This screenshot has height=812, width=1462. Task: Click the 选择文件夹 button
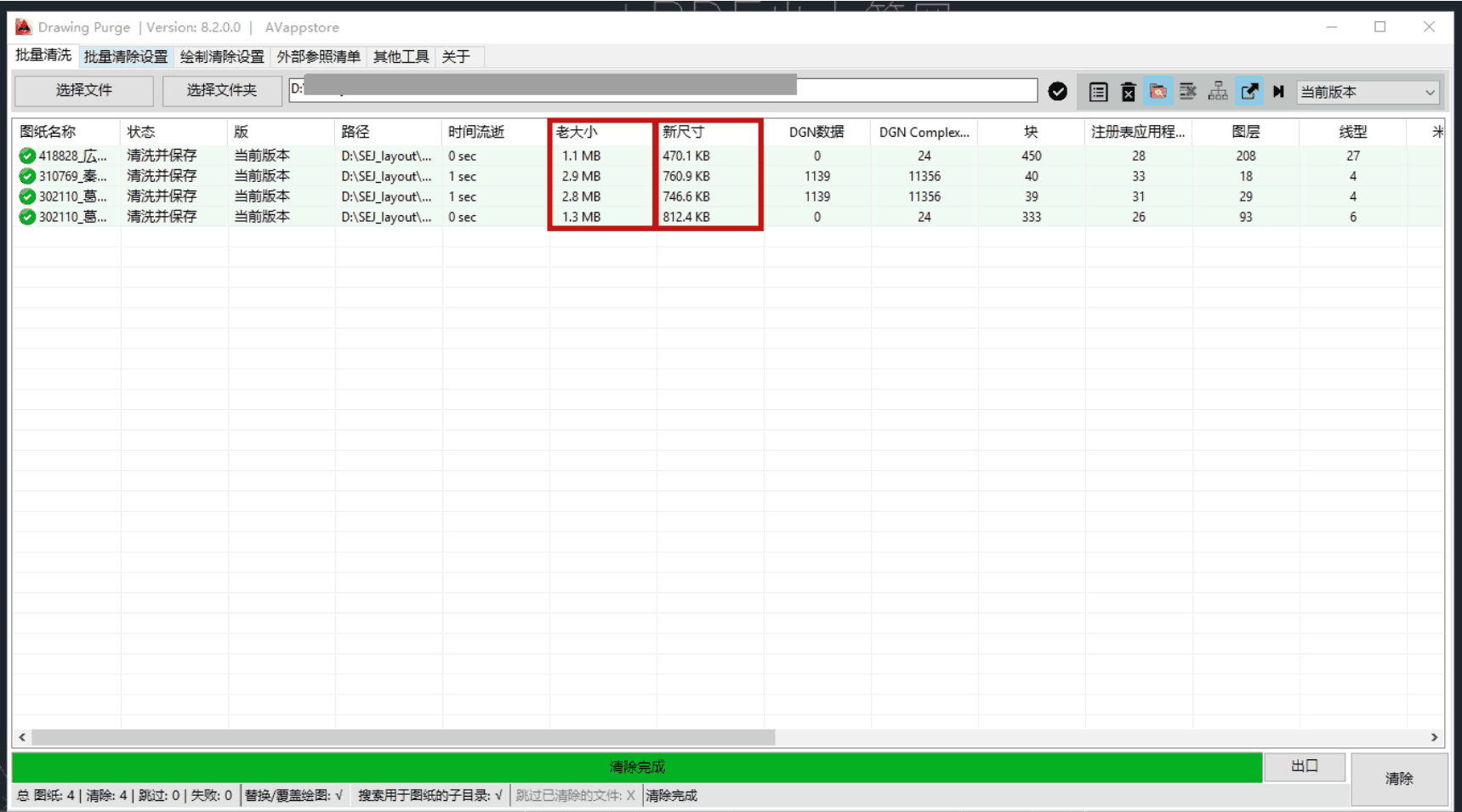(x=221, y=90)
